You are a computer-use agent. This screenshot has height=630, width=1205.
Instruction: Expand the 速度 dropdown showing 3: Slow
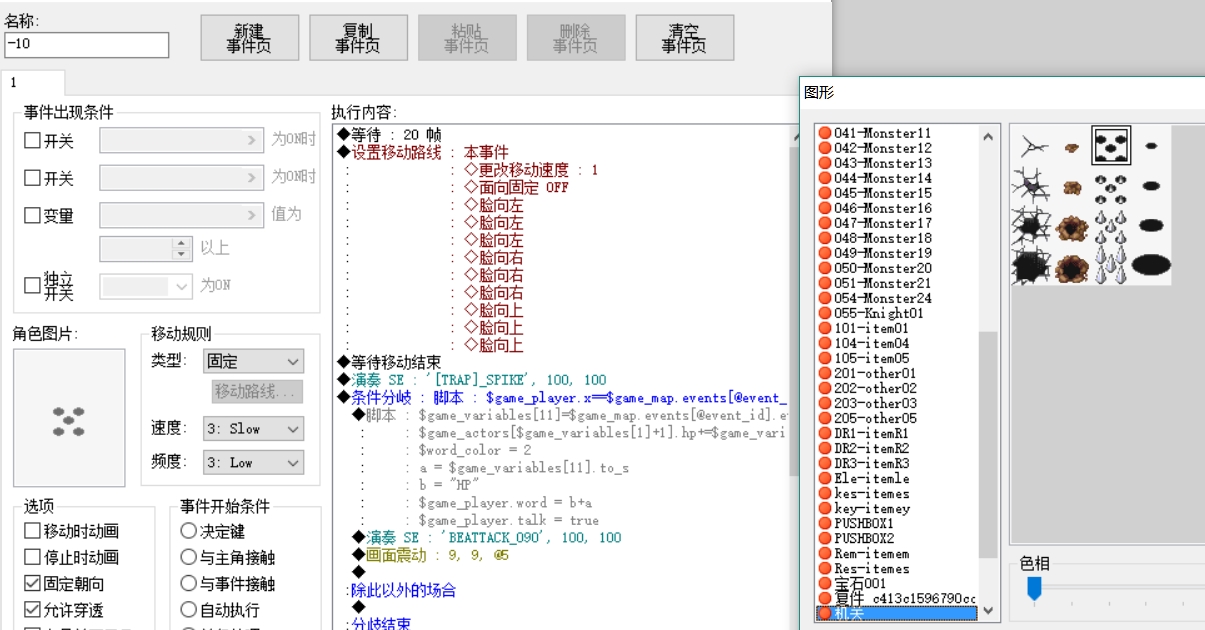pyautogui.click(x=253, y=428)
